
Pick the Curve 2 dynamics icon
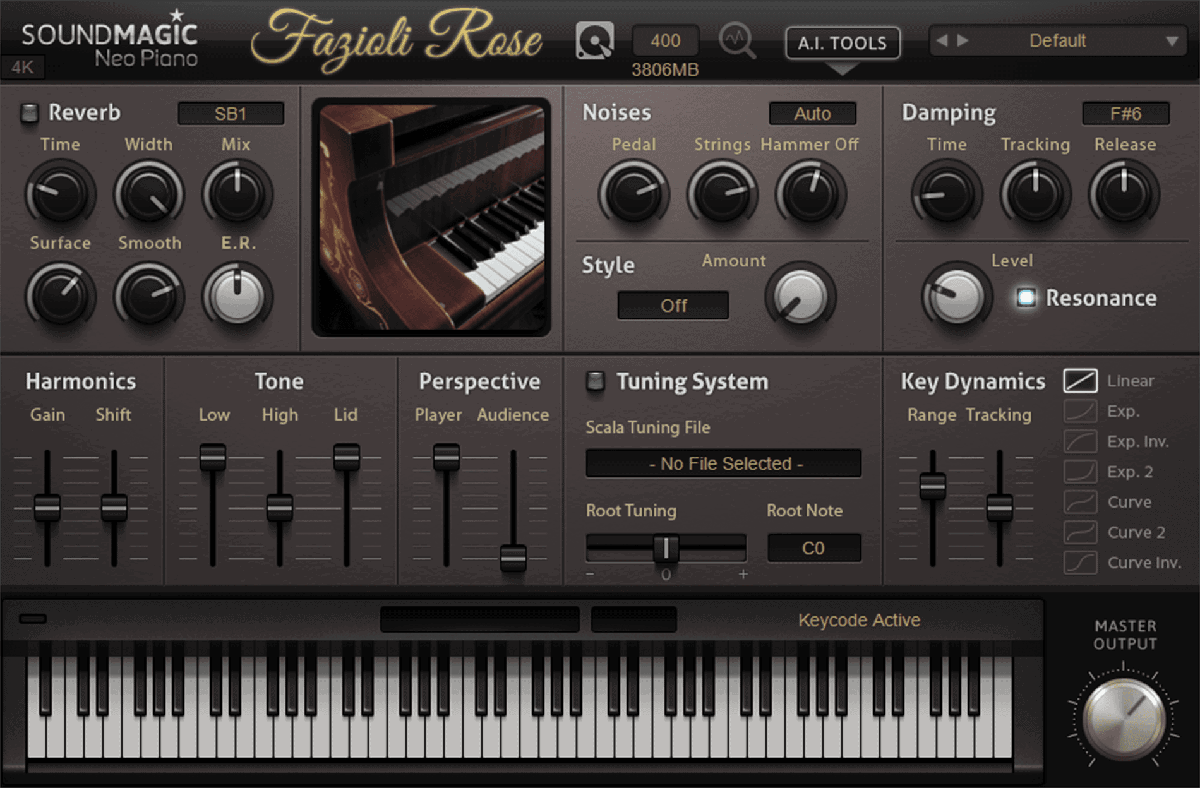coord(1080,532)
